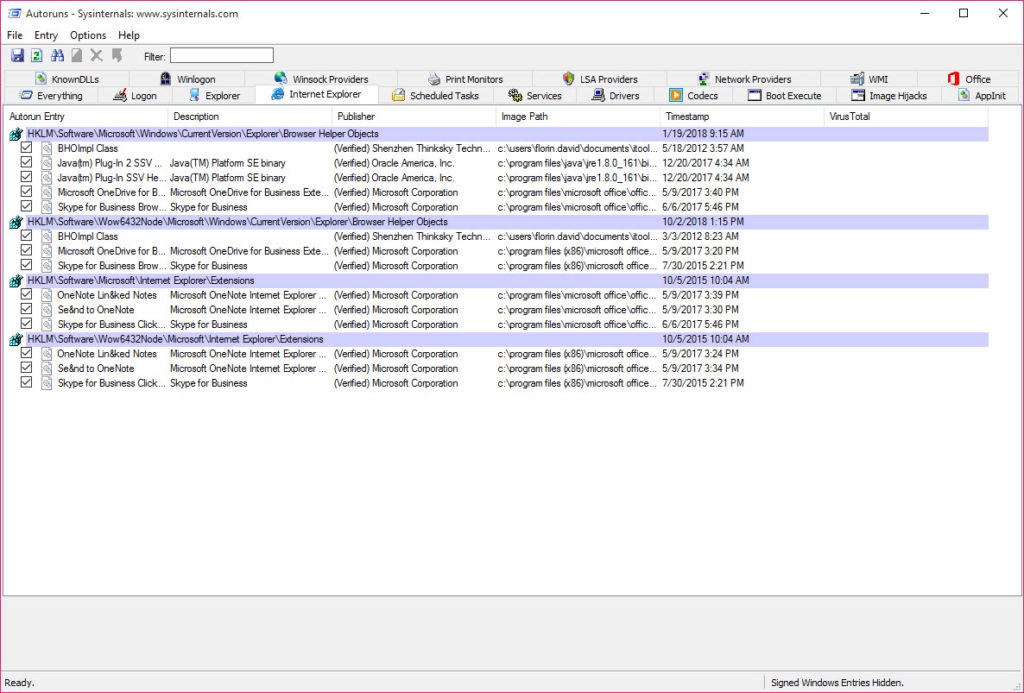Open the Options menu
The image size is (1024, 693).
tap(88, 35)
